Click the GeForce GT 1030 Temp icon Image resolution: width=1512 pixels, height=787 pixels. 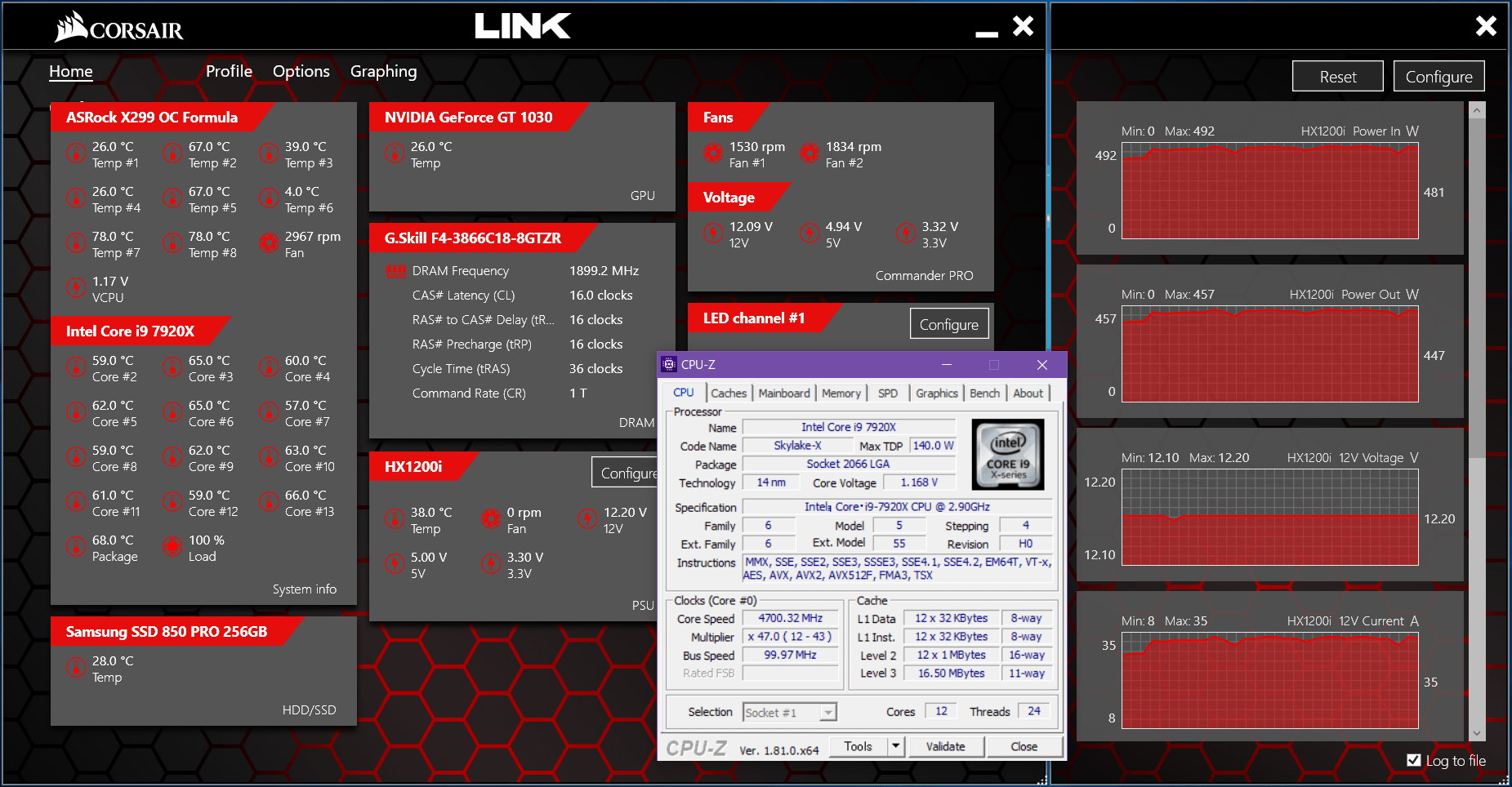point(395,153)
